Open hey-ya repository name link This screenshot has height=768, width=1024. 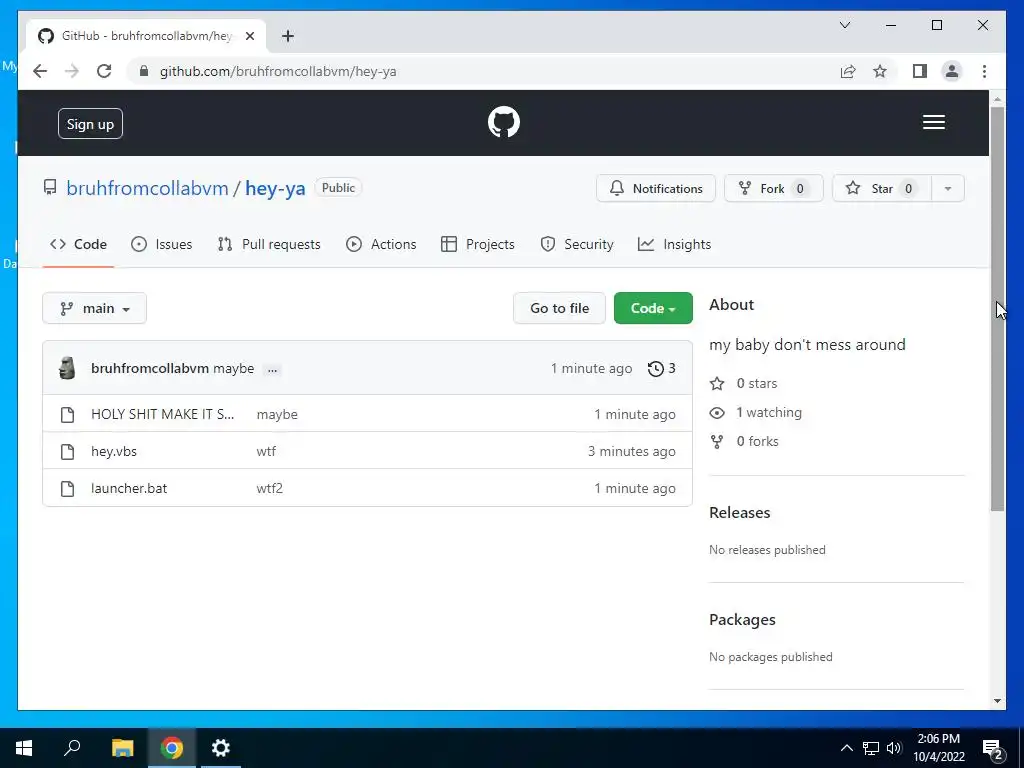tap(275, 188)
